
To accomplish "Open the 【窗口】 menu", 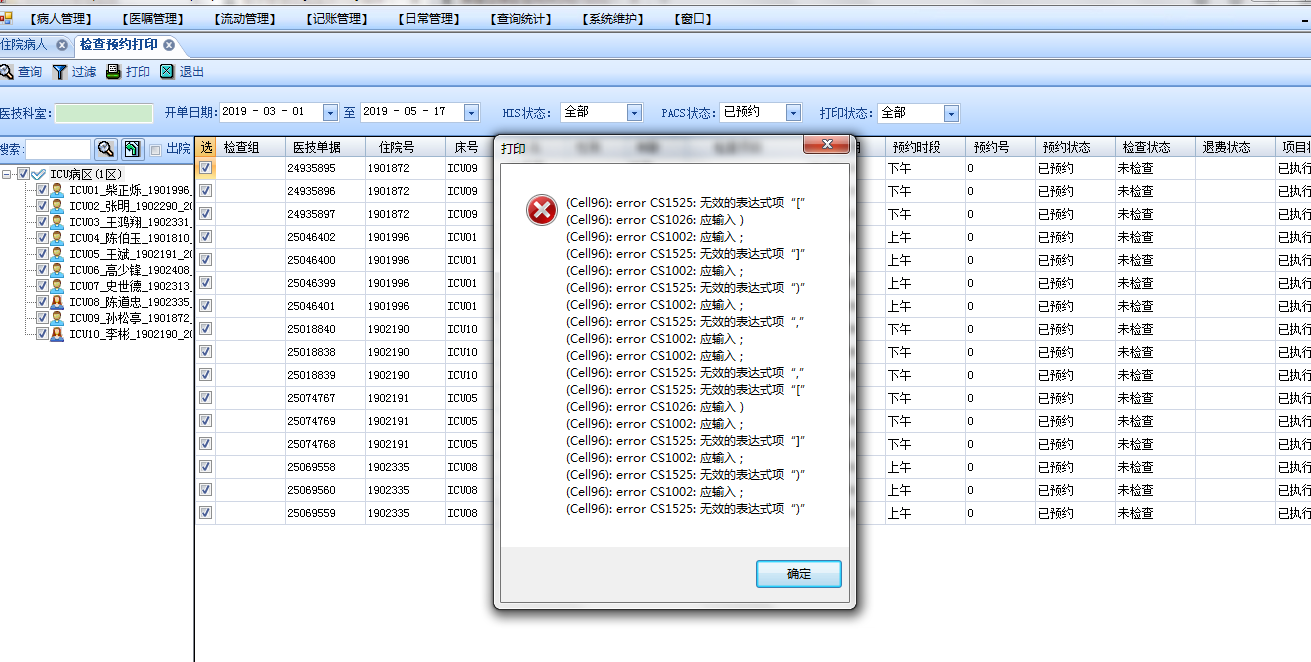I will point(693,19).
